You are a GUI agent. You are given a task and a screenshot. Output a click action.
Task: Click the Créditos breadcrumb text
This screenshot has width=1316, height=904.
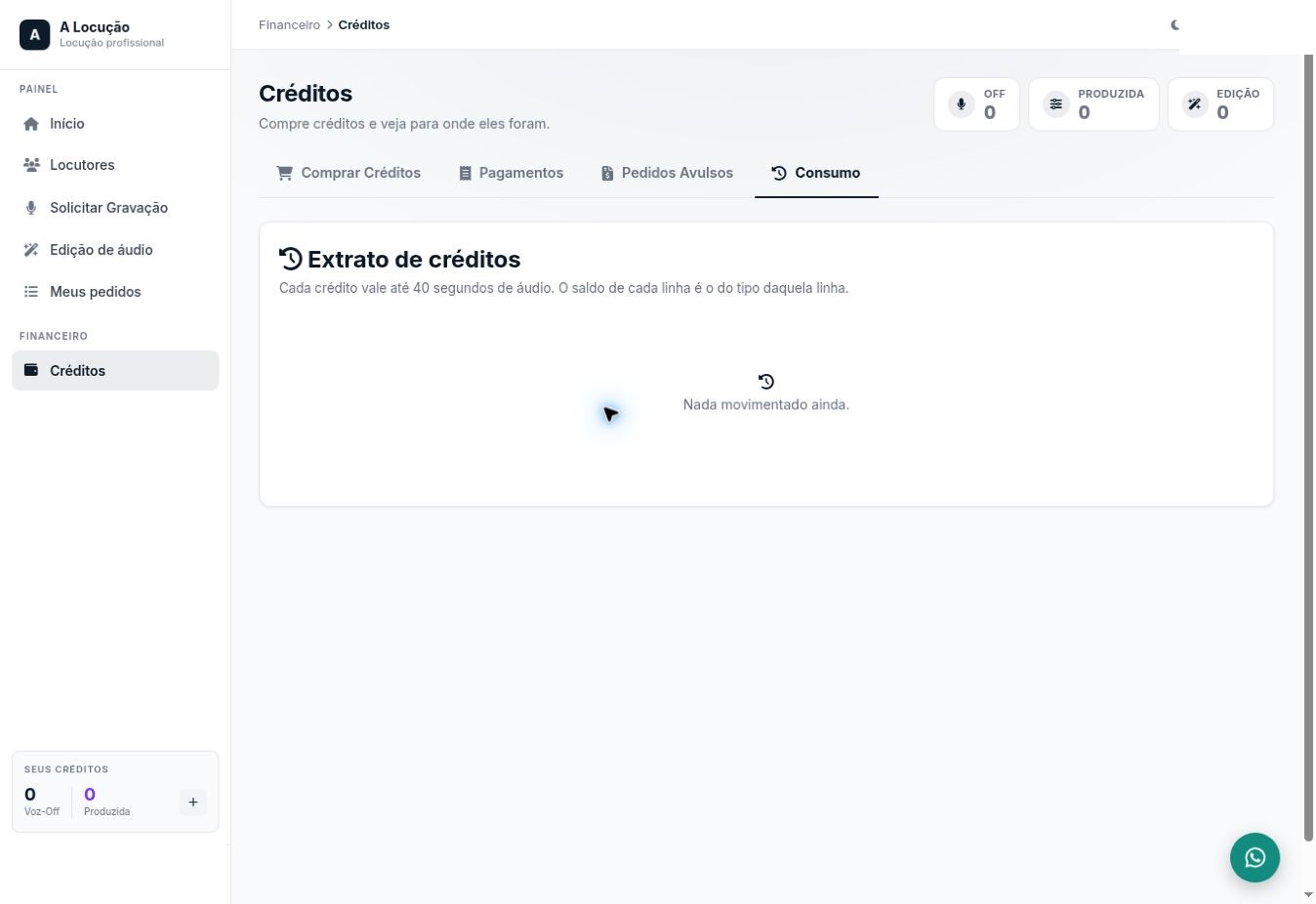tap(364, 25)
